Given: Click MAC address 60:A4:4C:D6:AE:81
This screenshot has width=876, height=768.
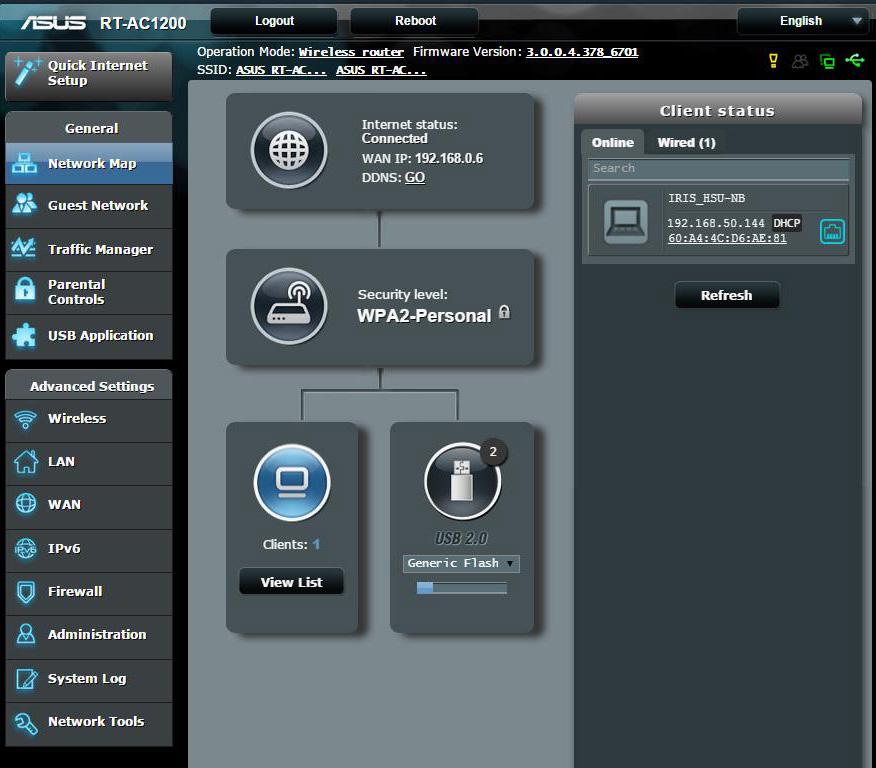Looking at the screenshot, I should [727, 238].
